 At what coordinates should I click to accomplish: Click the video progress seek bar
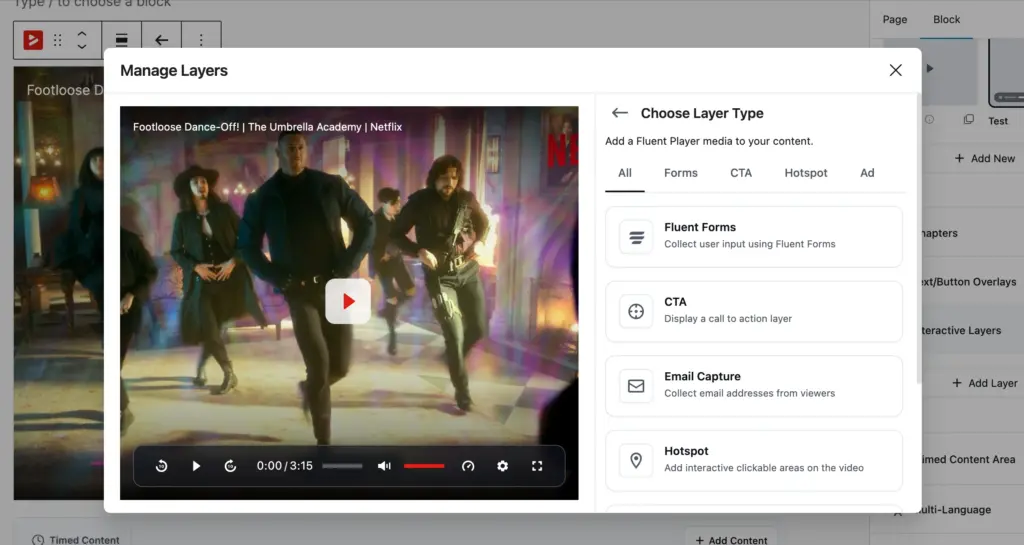click(342, 465)
